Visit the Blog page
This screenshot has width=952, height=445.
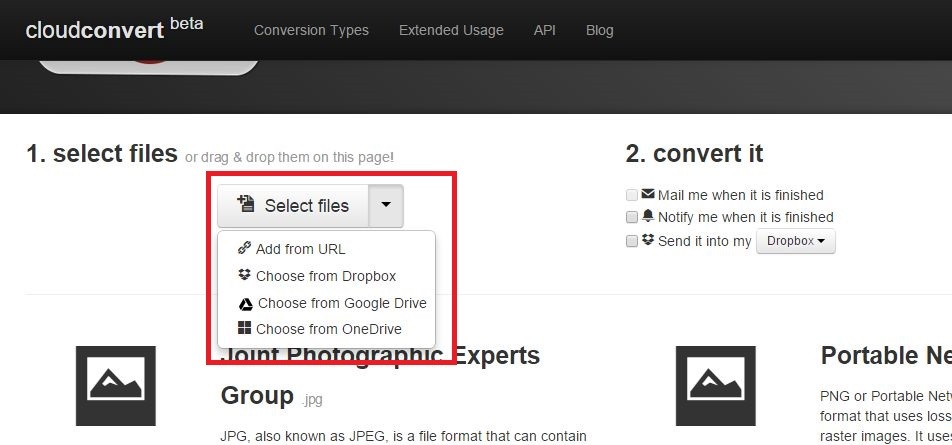click(x=599, y=30)
